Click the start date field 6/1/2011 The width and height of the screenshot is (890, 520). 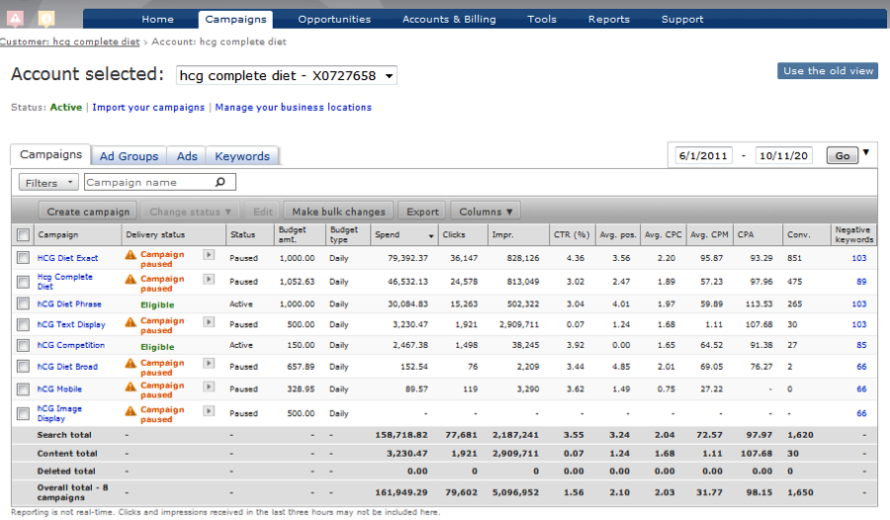coord(703,155)
